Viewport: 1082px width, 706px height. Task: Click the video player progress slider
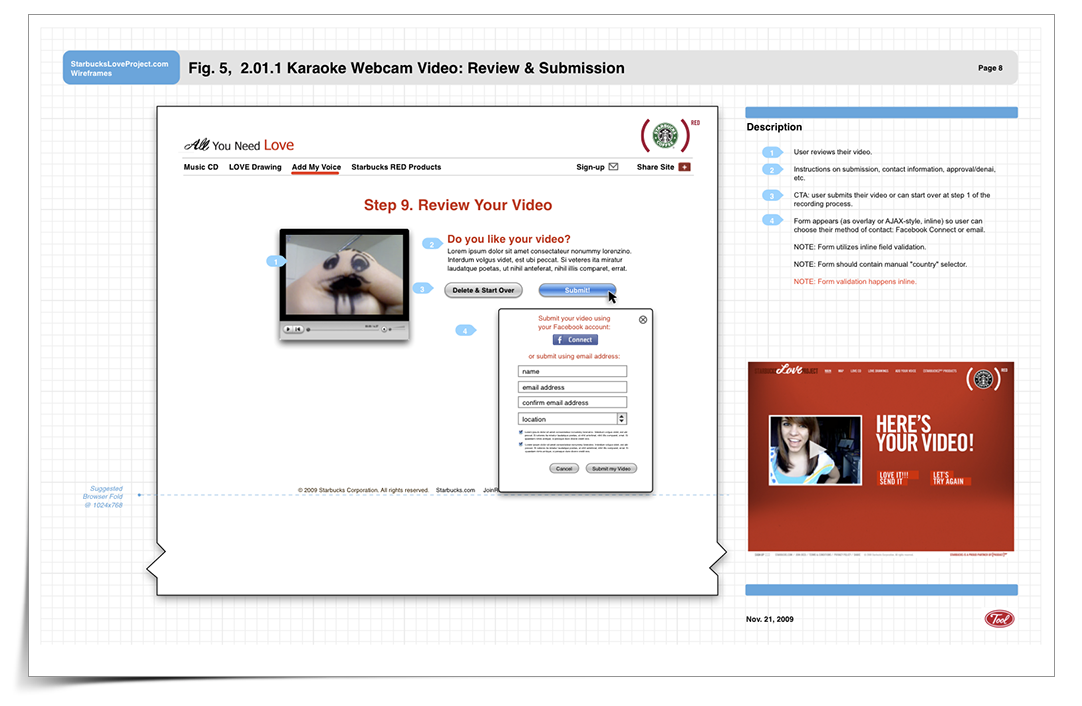[x=342, y=329]
